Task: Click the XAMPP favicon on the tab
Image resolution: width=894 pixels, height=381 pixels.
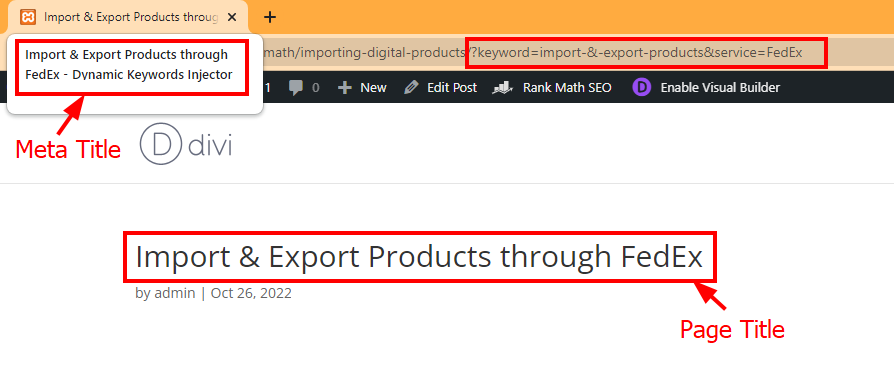Action: 27,17
